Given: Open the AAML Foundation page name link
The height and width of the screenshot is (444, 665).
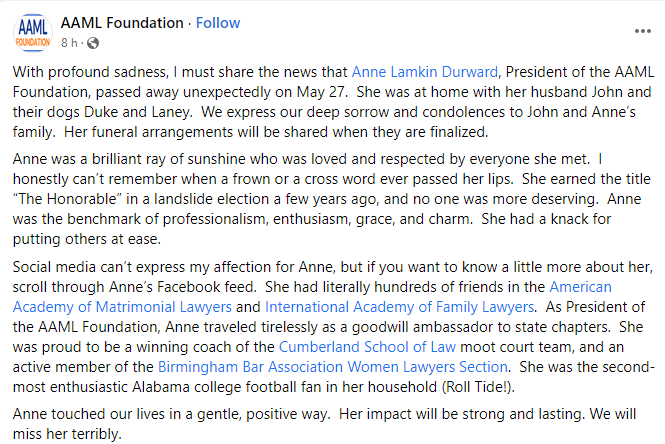Looking at the screenshot, I should coord(122,22).
